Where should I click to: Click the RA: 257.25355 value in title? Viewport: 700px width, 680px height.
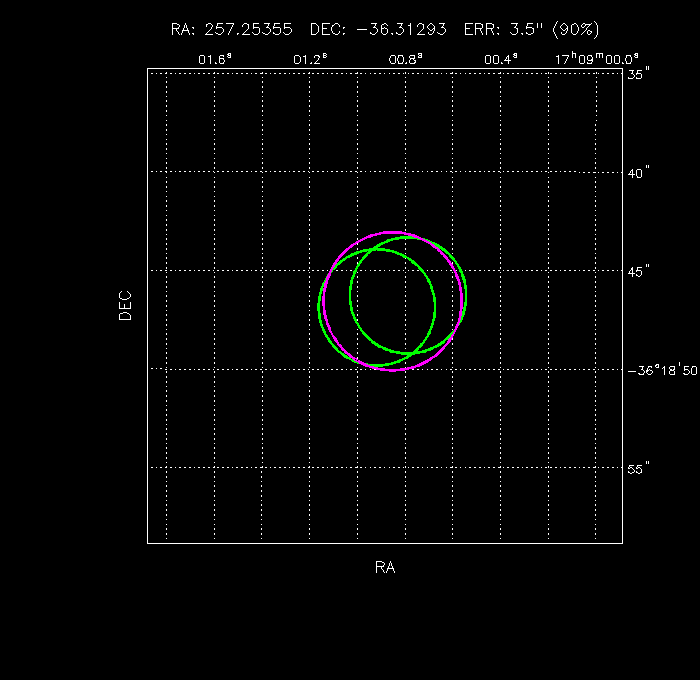click(232, 30)
